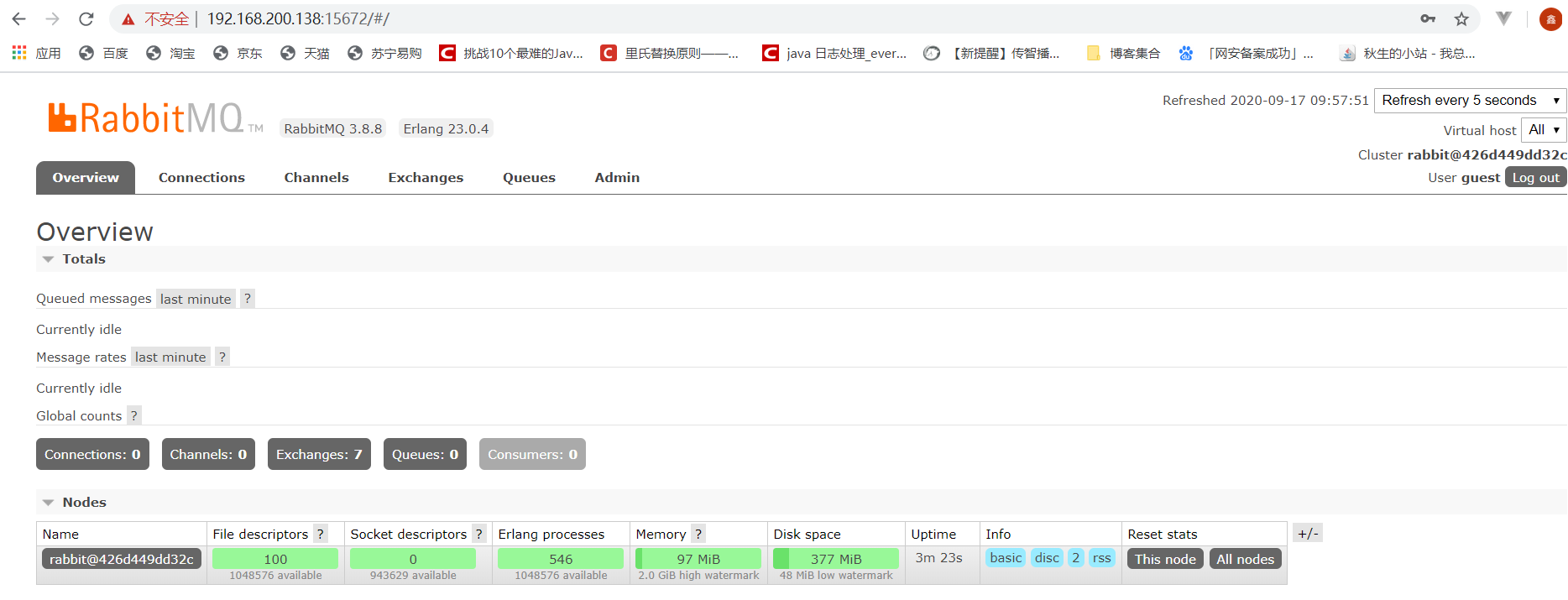Image resolution: width=1568 pixels, height=600 pixels.
Task: Bookmark this page with star icon
Action: pos(1461,18)
